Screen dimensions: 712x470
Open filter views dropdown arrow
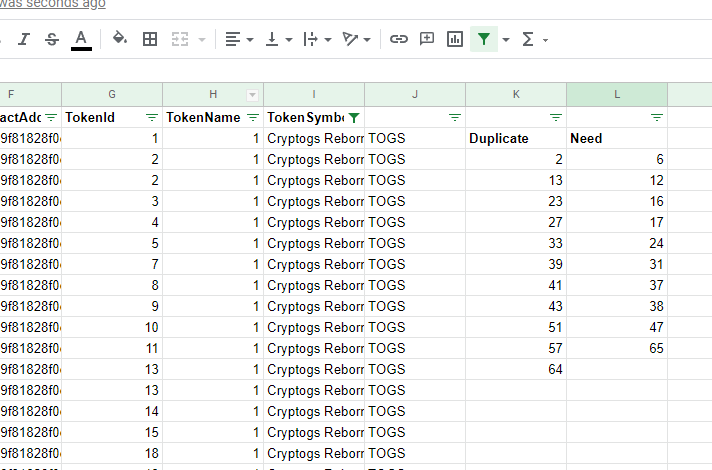[506, 40]
